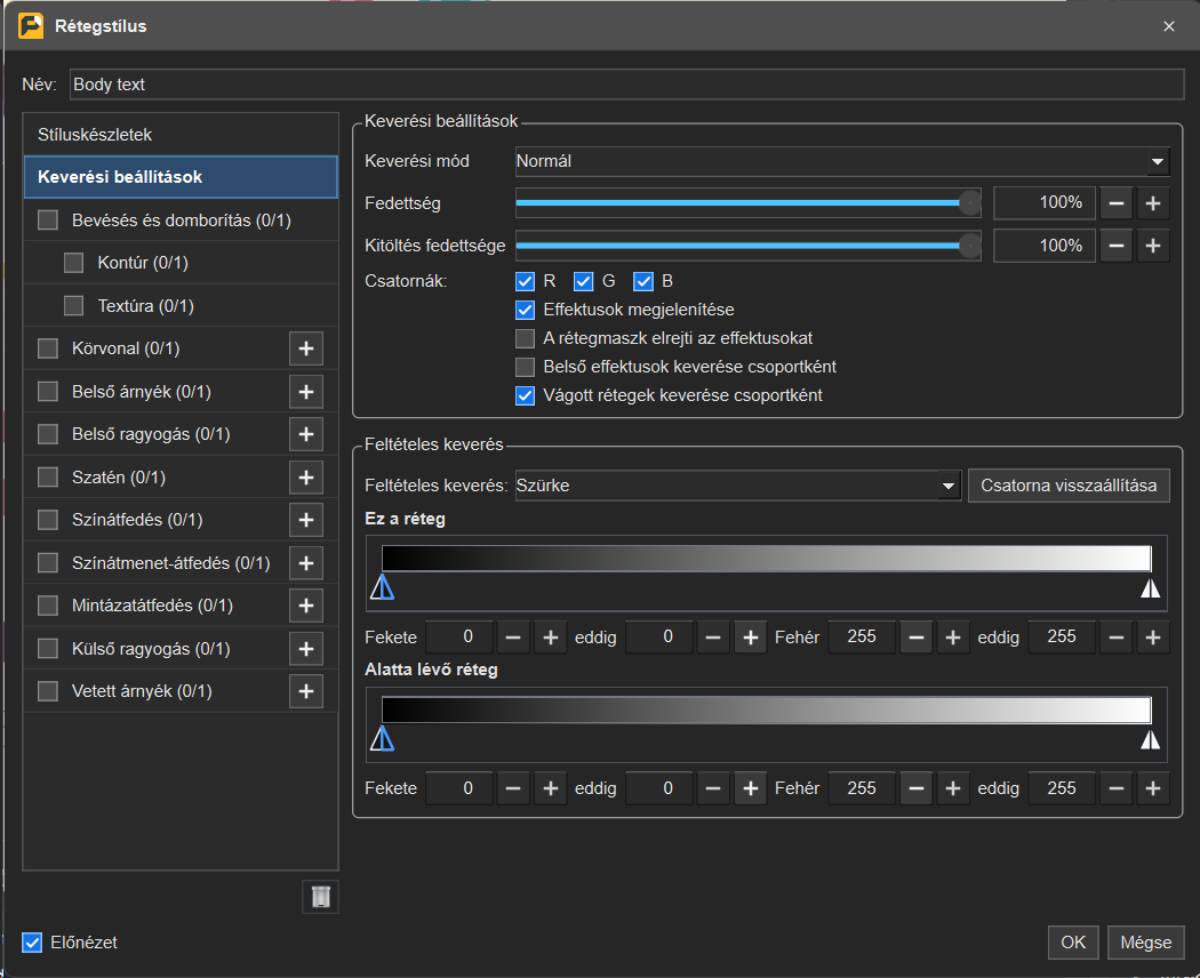
Task: Select Stíluskészletek in the left list
Action: (181, 134)
